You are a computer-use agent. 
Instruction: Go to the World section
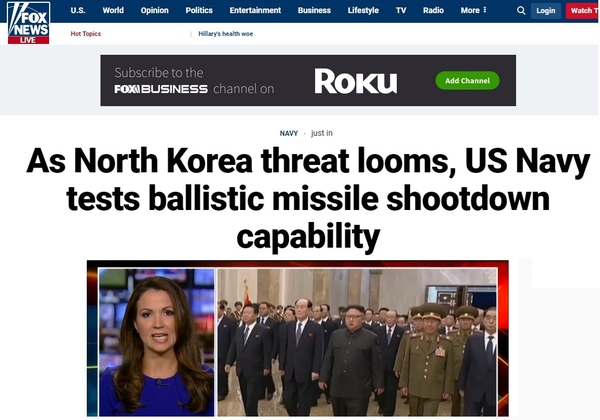coord(113,10)
